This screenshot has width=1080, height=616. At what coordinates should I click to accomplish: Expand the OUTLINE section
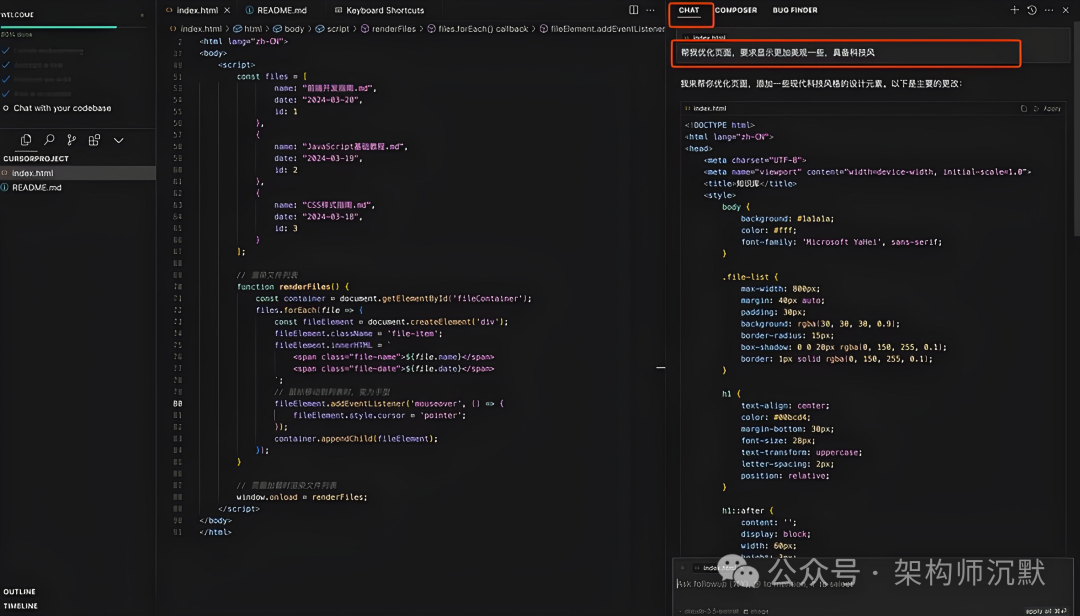(x=20, y=592)
